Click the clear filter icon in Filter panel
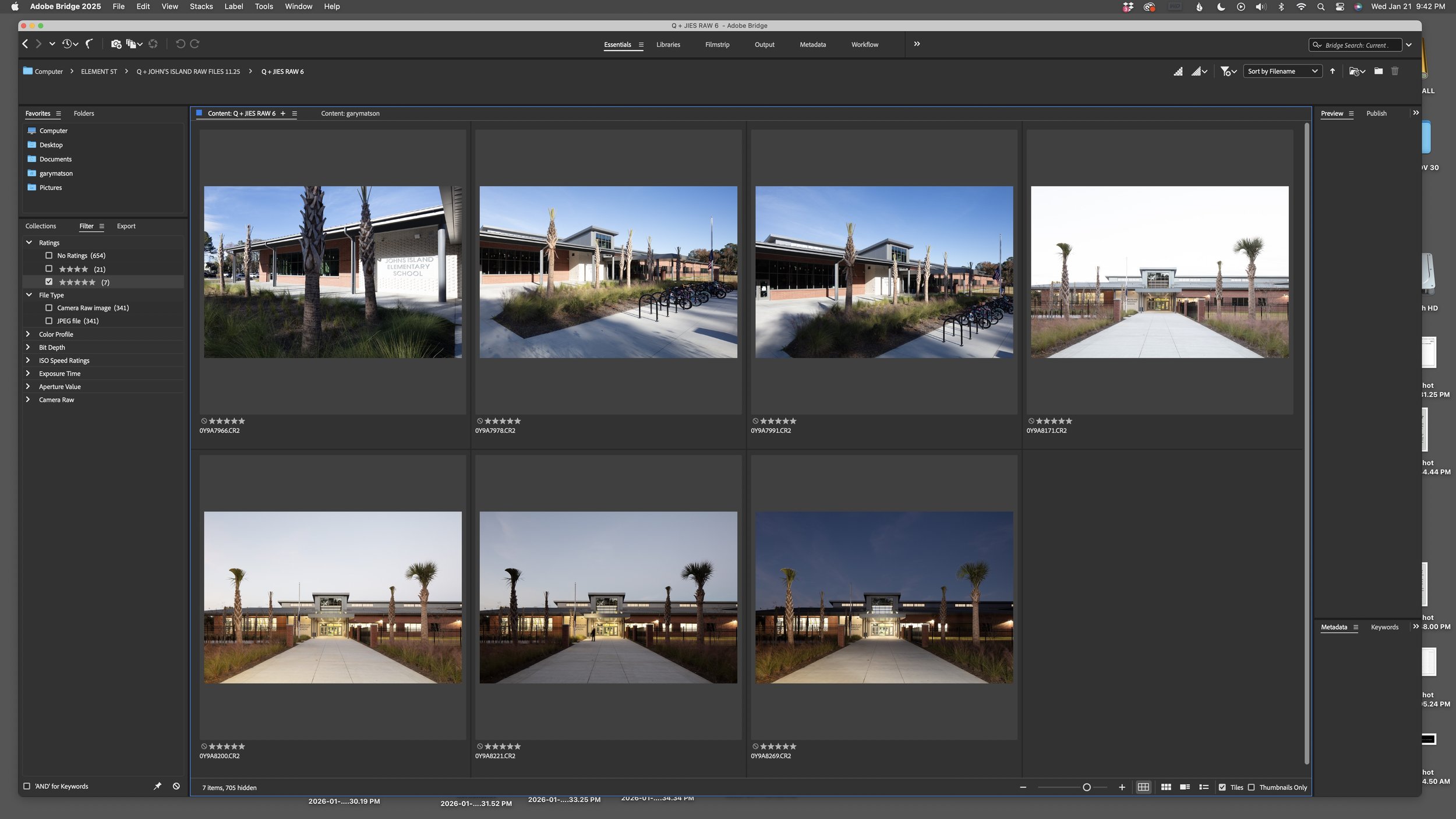 [176, 786]
